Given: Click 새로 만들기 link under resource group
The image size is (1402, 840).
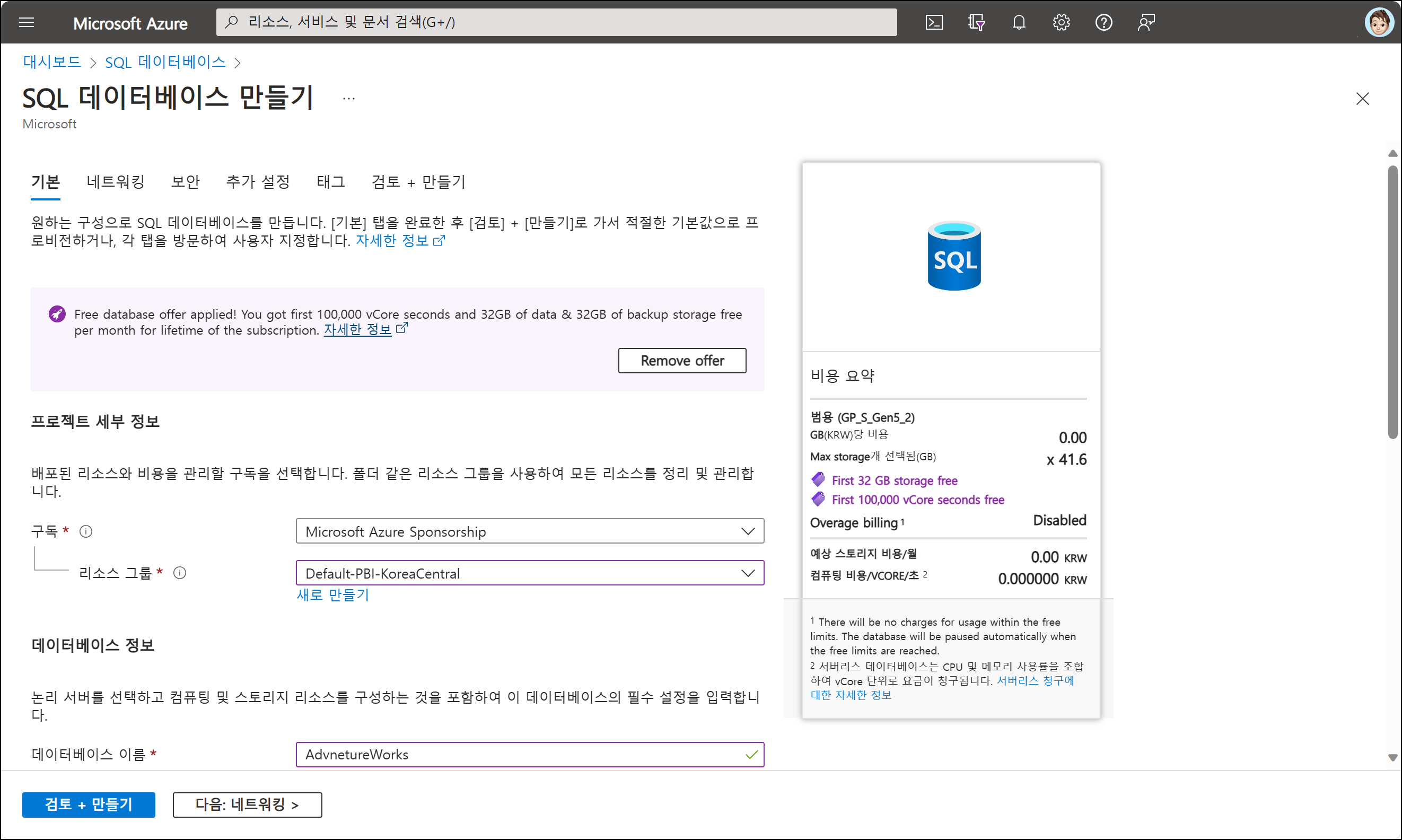Looking at the screenshot, I should coord(332,594).
